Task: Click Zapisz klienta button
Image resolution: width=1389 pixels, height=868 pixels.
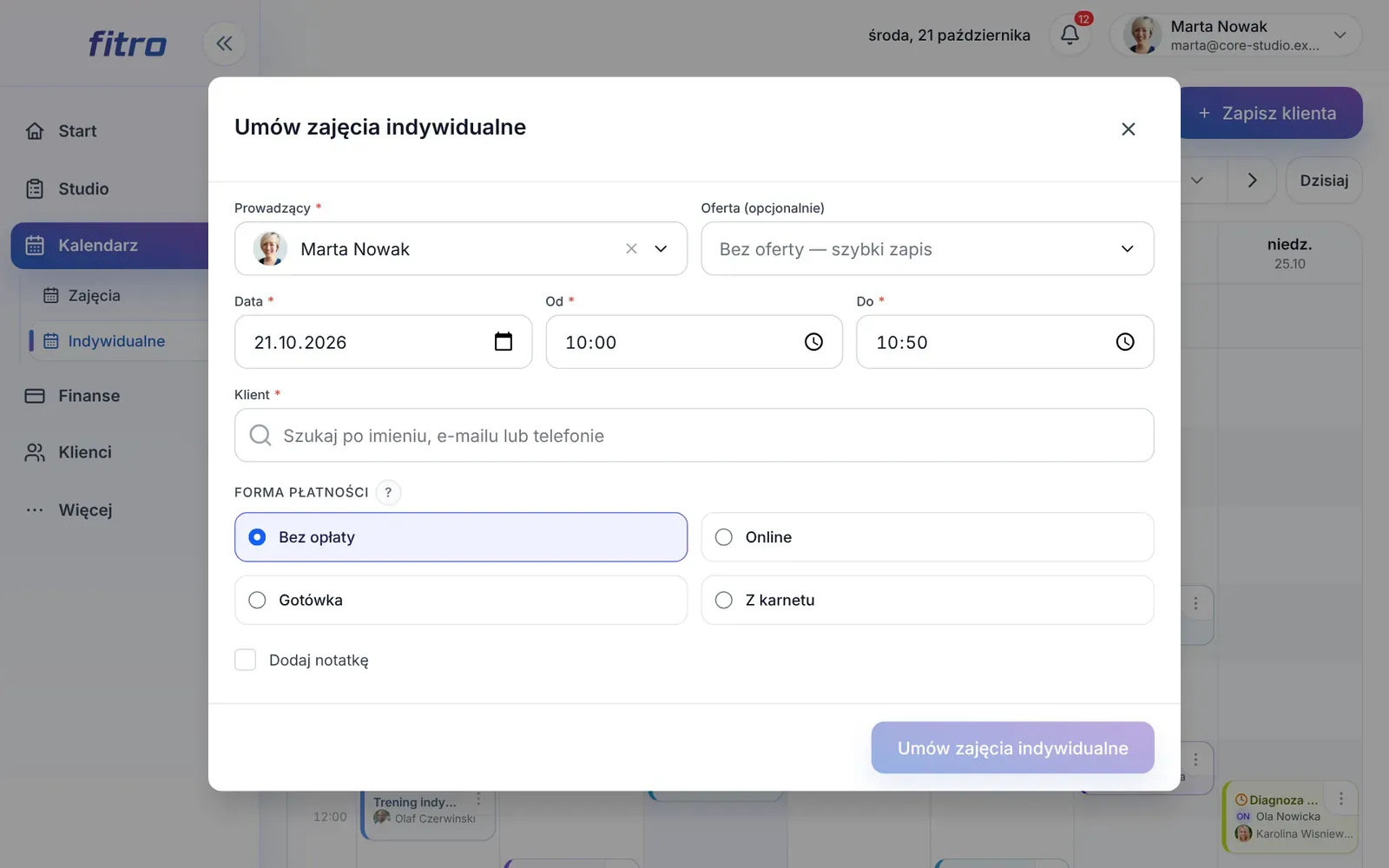Action: 1271,113
